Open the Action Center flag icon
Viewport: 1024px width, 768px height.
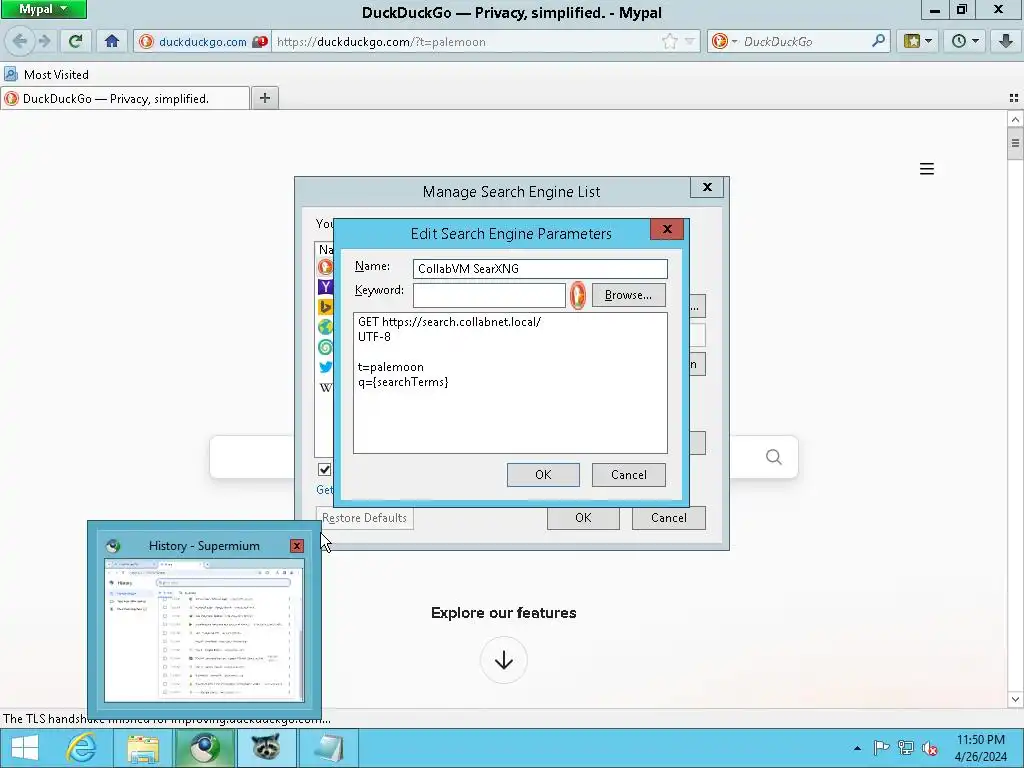pyautogui.click(x=881, y=748)
